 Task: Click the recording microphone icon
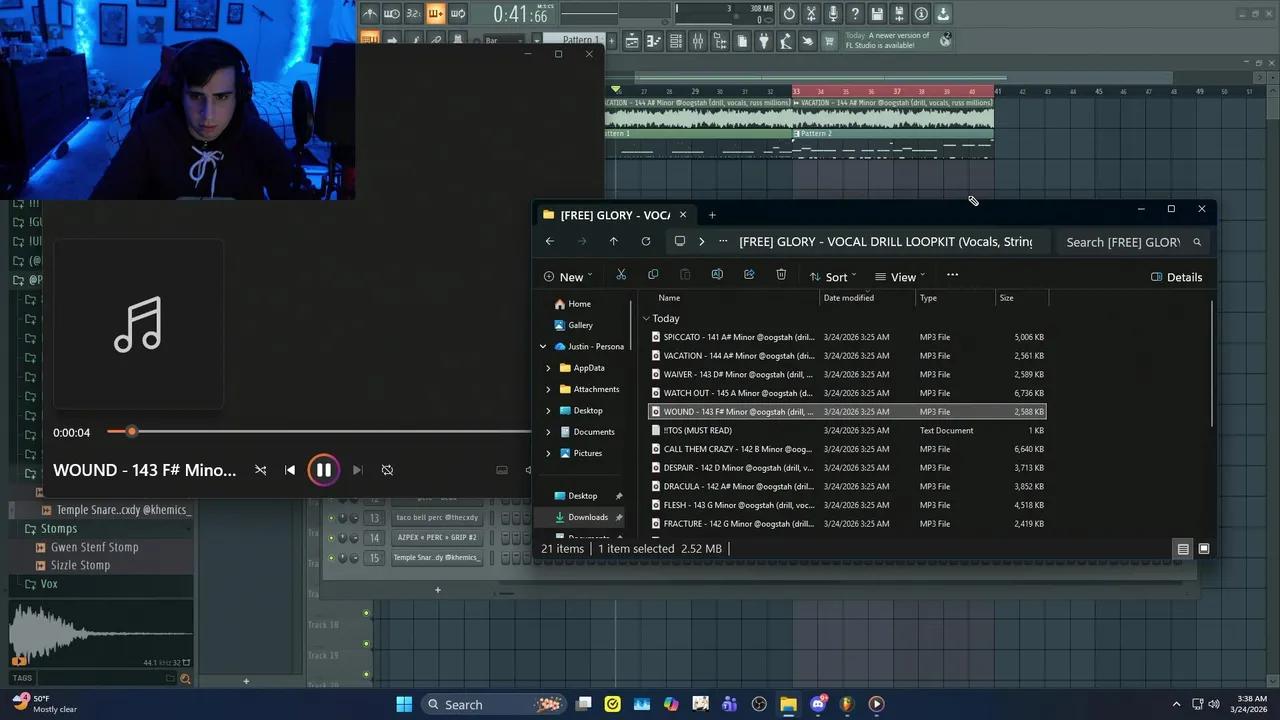pos(833,13)
